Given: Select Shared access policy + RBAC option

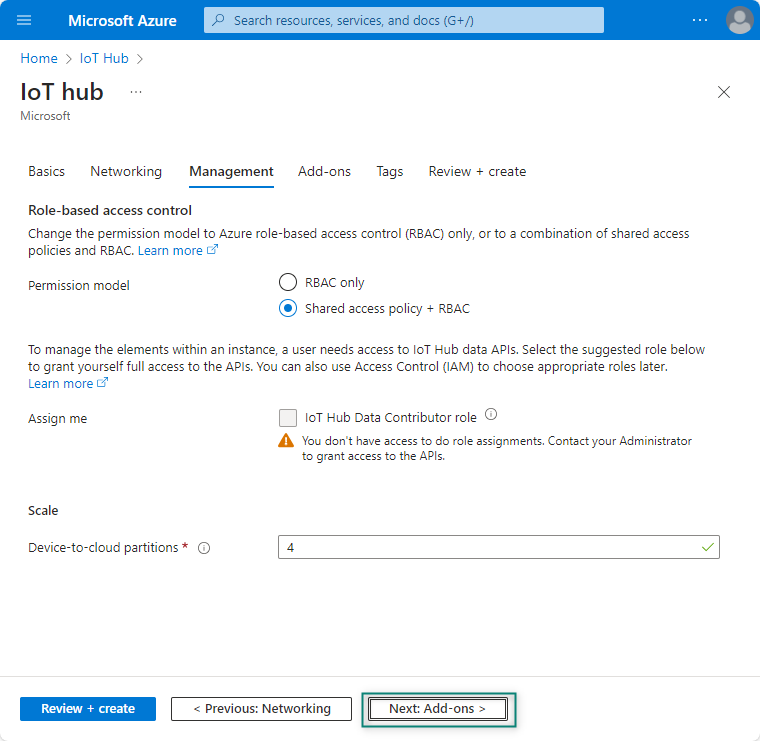Looking at the screenshot, I should pyautogui.click(x=288, y=309).
